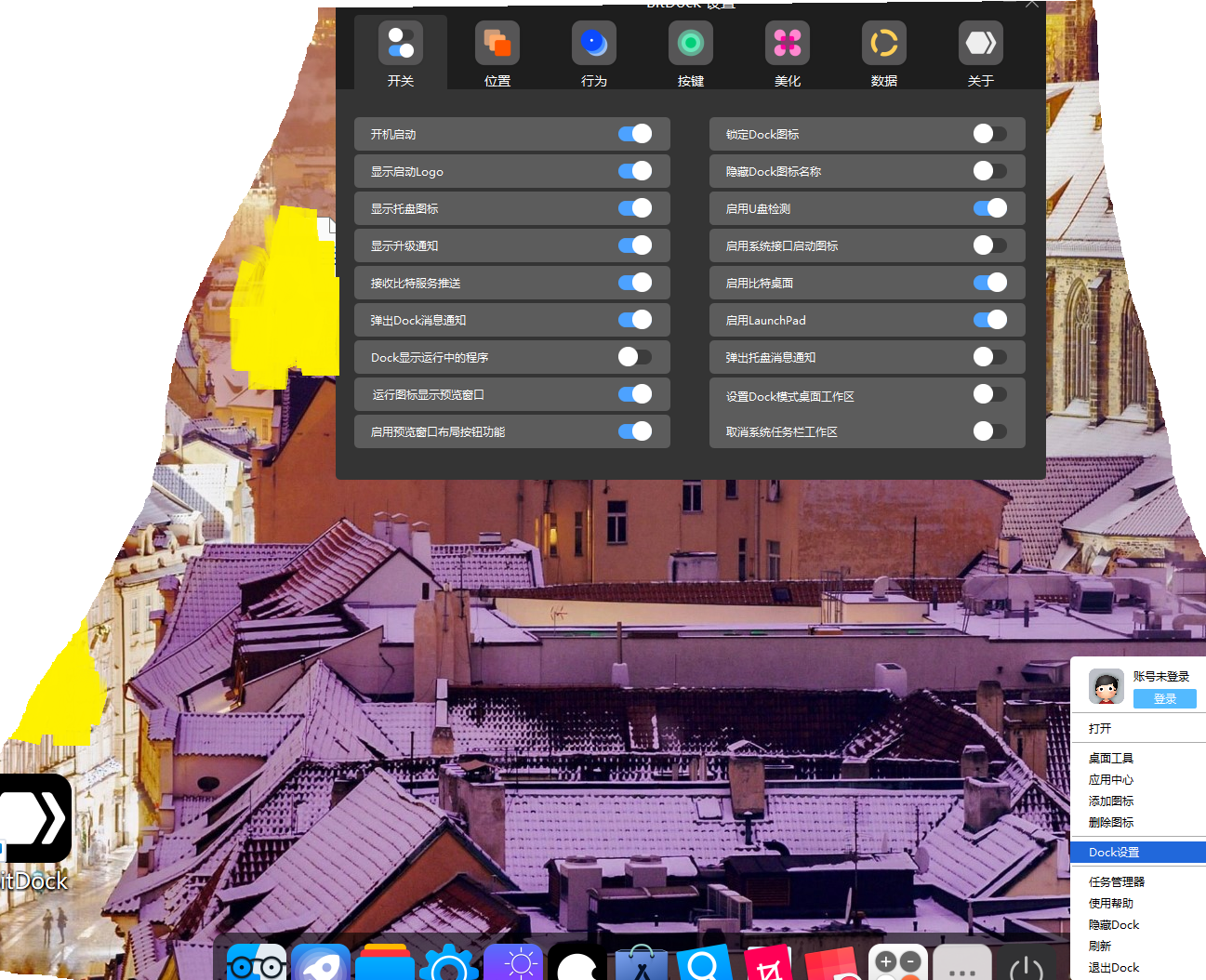Click the highlighted Dock设置 menu item
Screen dimensions: 1206x980
[1138, 852]
